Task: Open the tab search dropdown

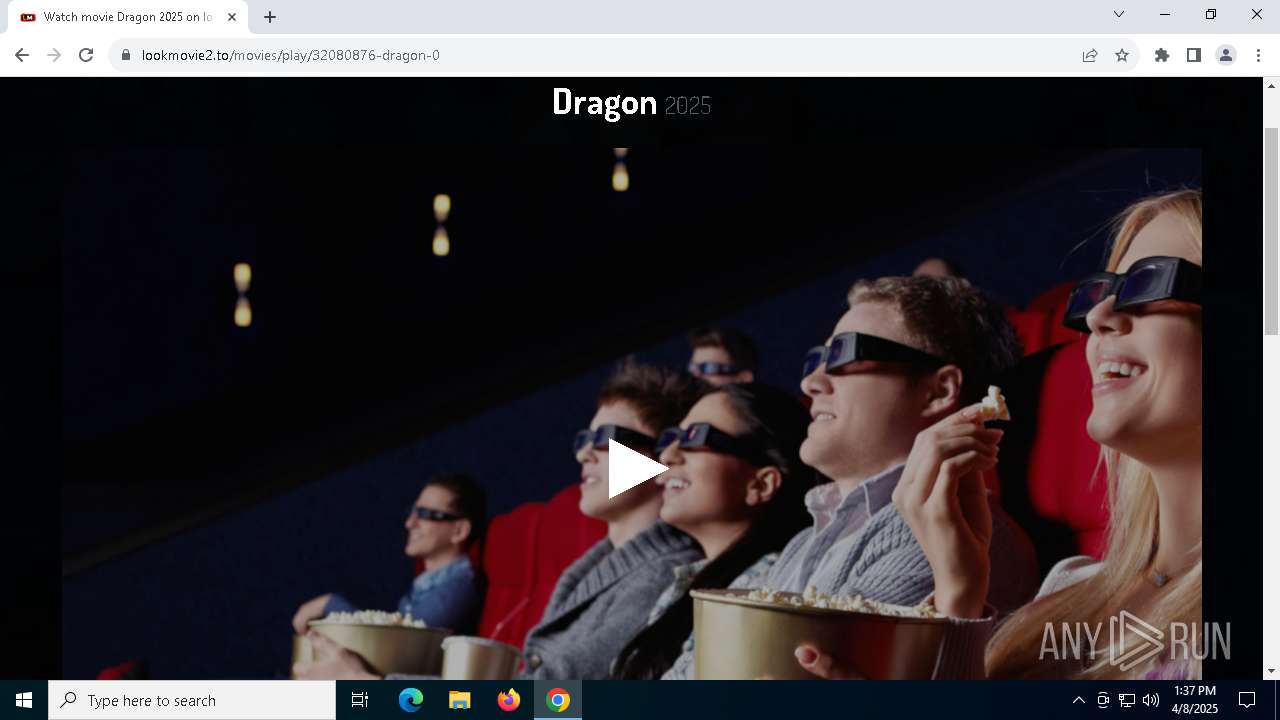Action: pyautogui.click(x=1119, y=14)
